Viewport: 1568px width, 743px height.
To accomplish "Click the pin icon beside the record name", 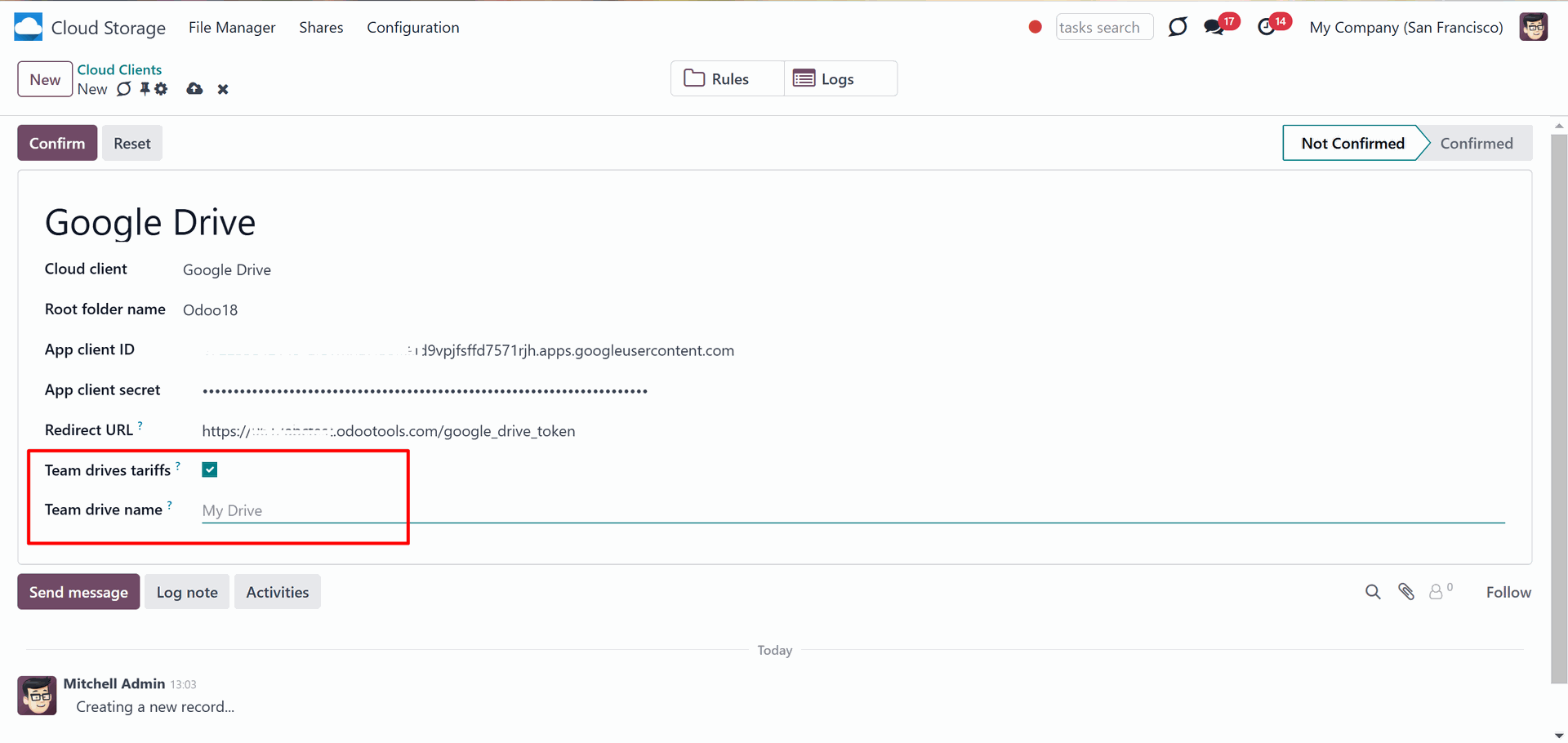I will pyautogui.click(x=145, y=89).
